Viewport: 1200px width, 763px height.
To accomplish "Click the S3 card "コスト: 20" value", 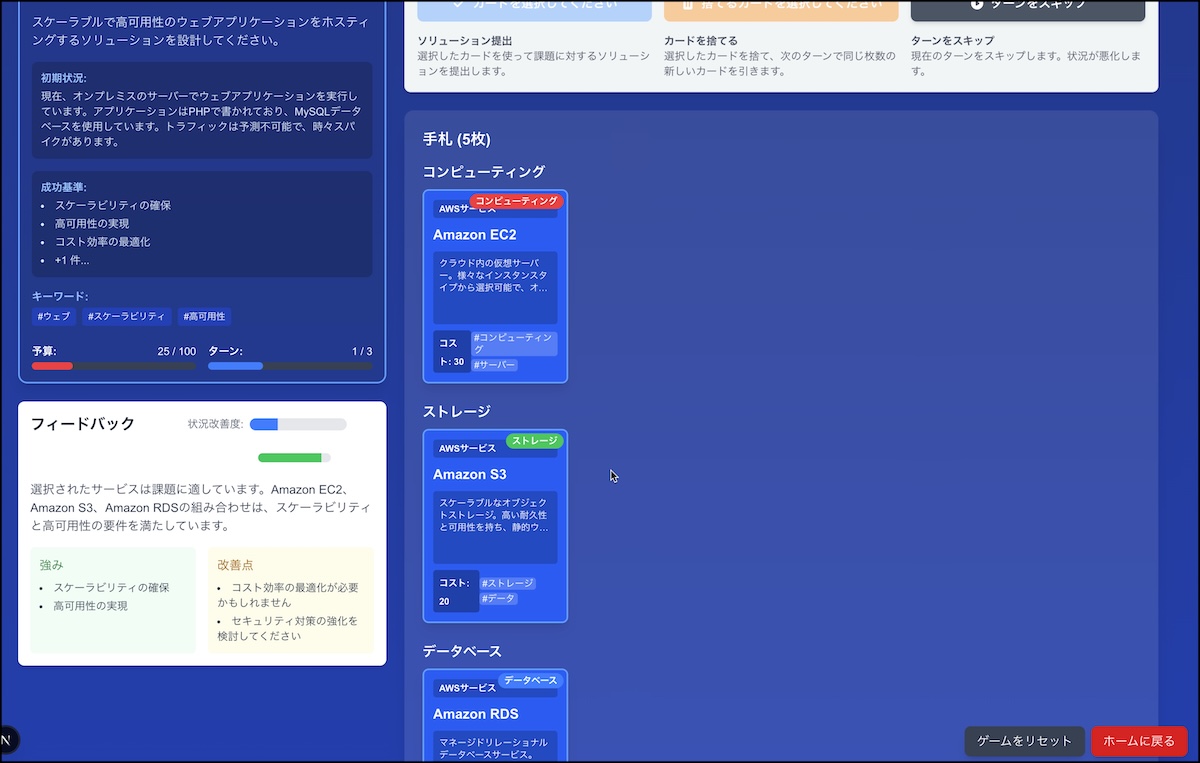I will (456, 591).
